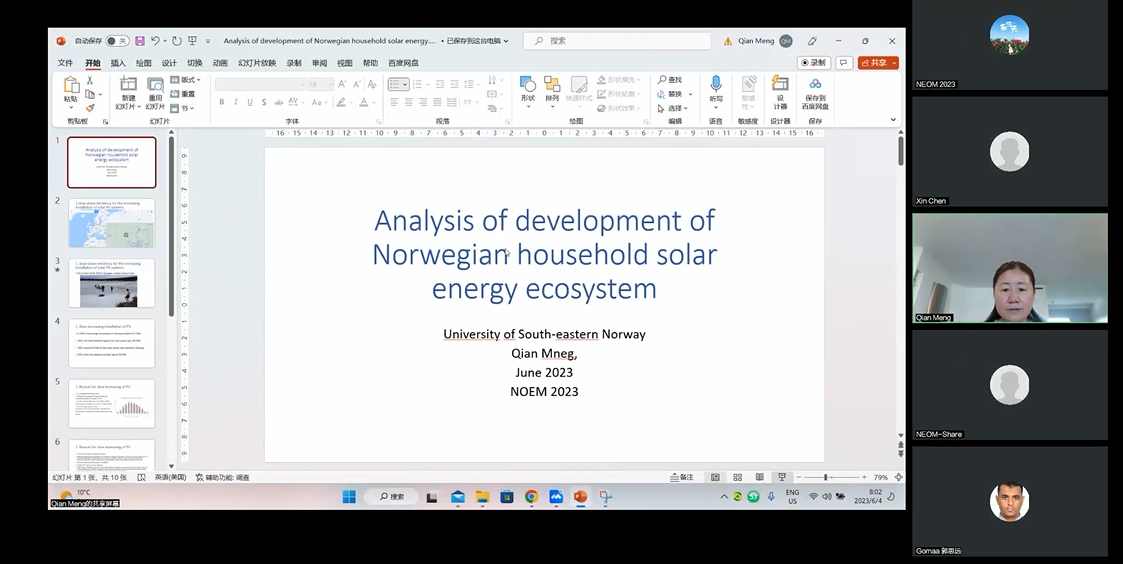Image resolution: width=1123 pixels, height=564 pixels.
Task: Toggle Normal view button in status bar
Action: 715,477
